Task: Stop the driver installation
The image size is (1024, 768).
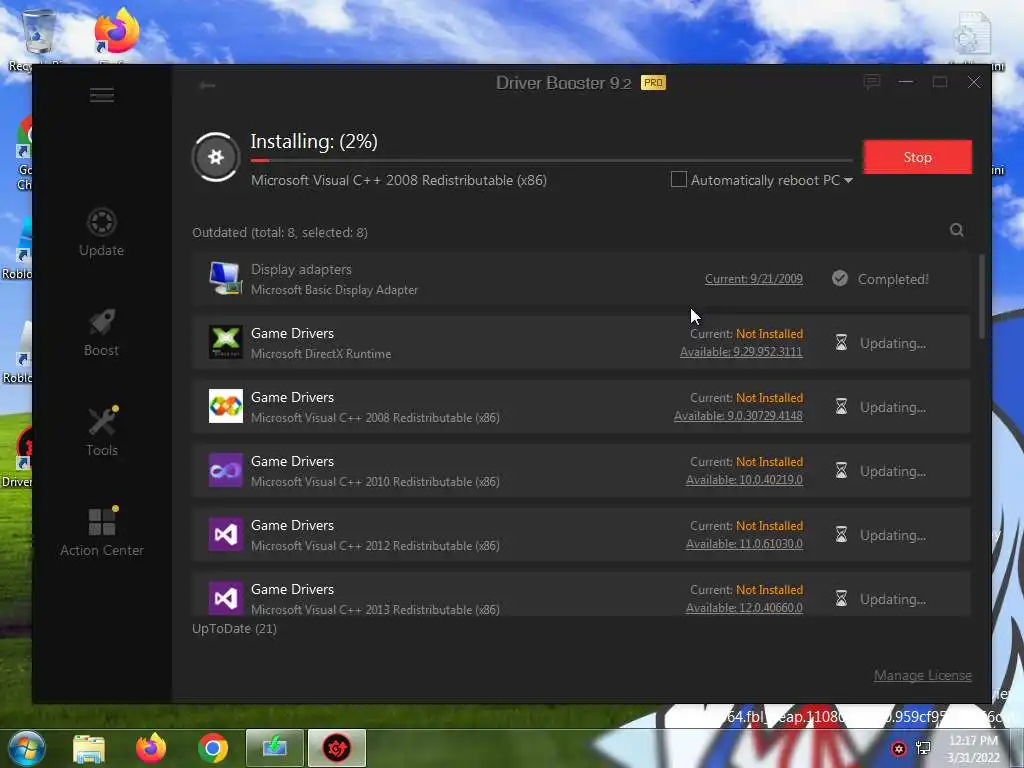Action: 918,157
